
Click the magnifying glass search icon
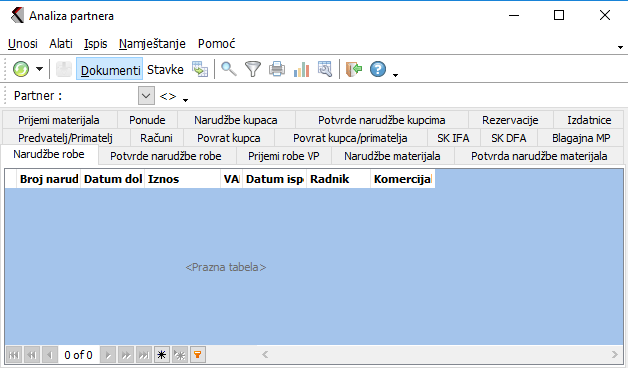point(229,69)
